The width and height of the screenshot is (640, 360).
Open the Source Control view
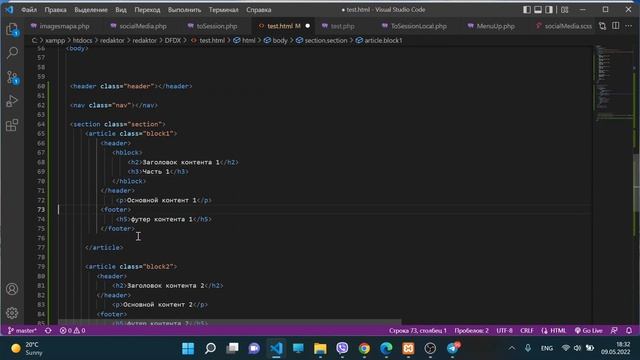pos(12,77)
